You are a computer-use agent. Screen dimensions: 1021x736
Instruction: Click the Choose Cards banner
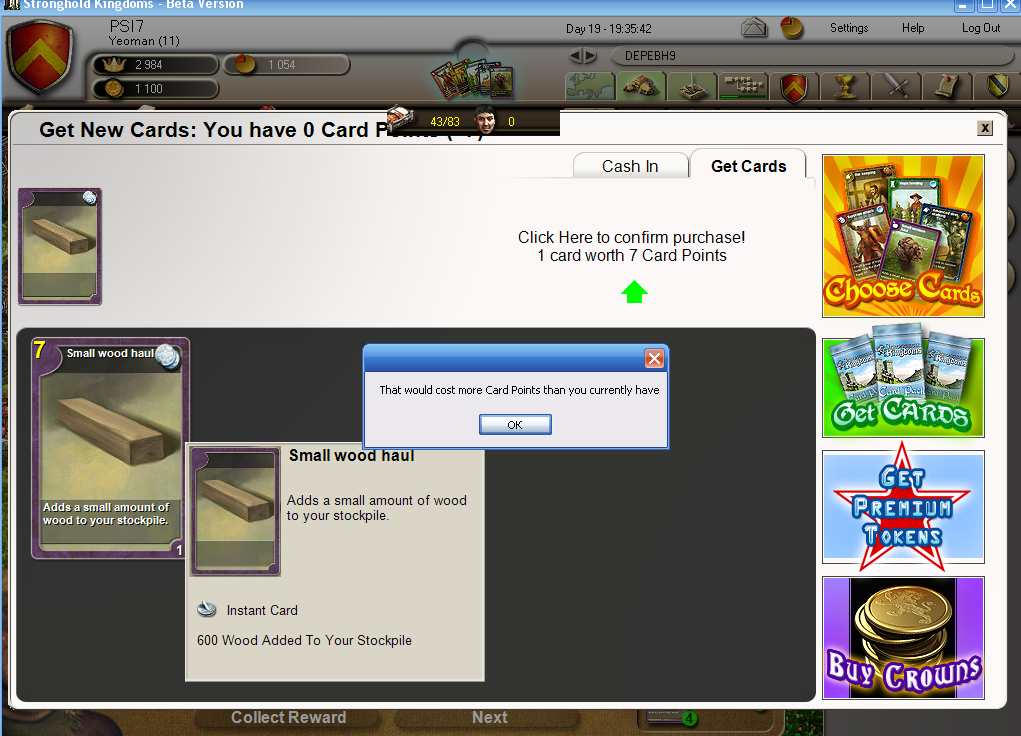[x=903, y=236]
